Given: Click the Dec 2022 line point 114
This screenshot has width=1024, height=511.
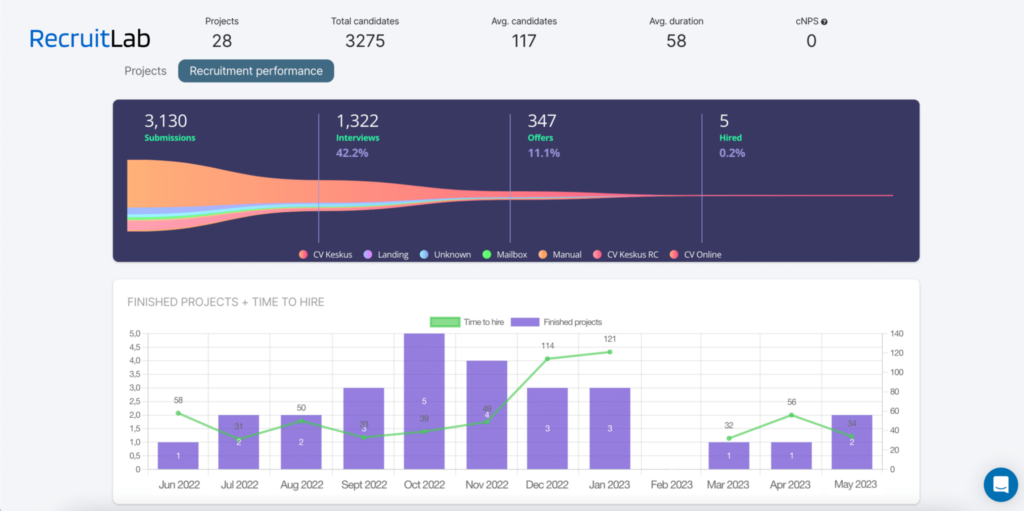Looking at the screenshot, I should [548, 359].
